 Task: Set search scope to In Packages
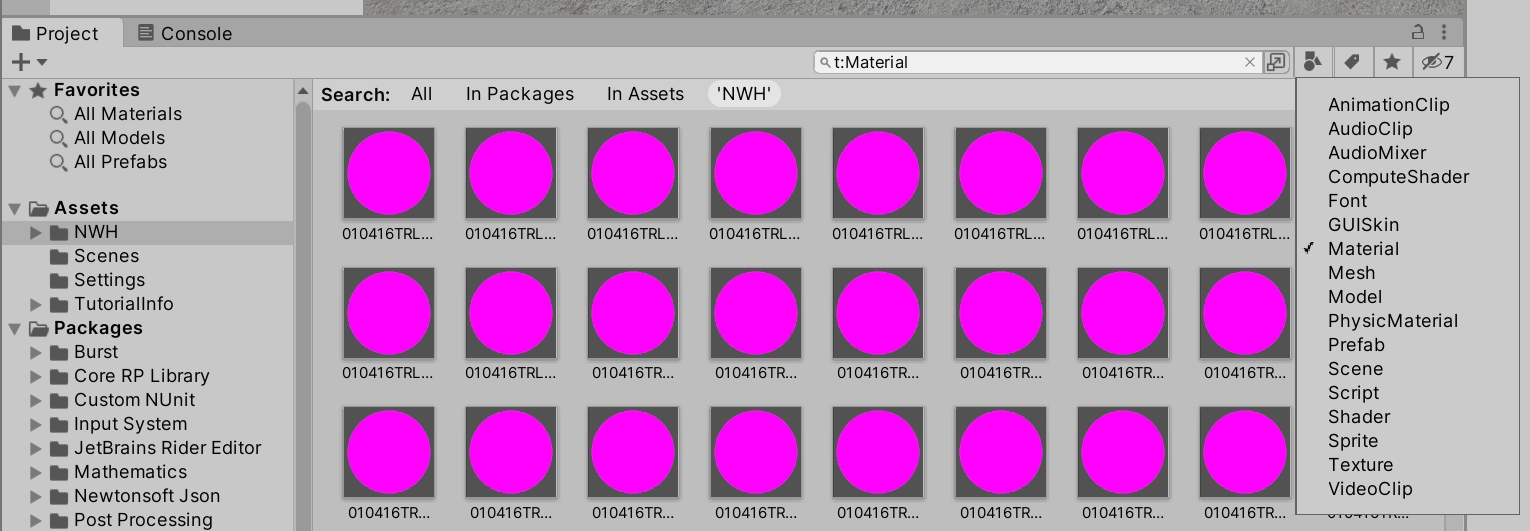520,94
